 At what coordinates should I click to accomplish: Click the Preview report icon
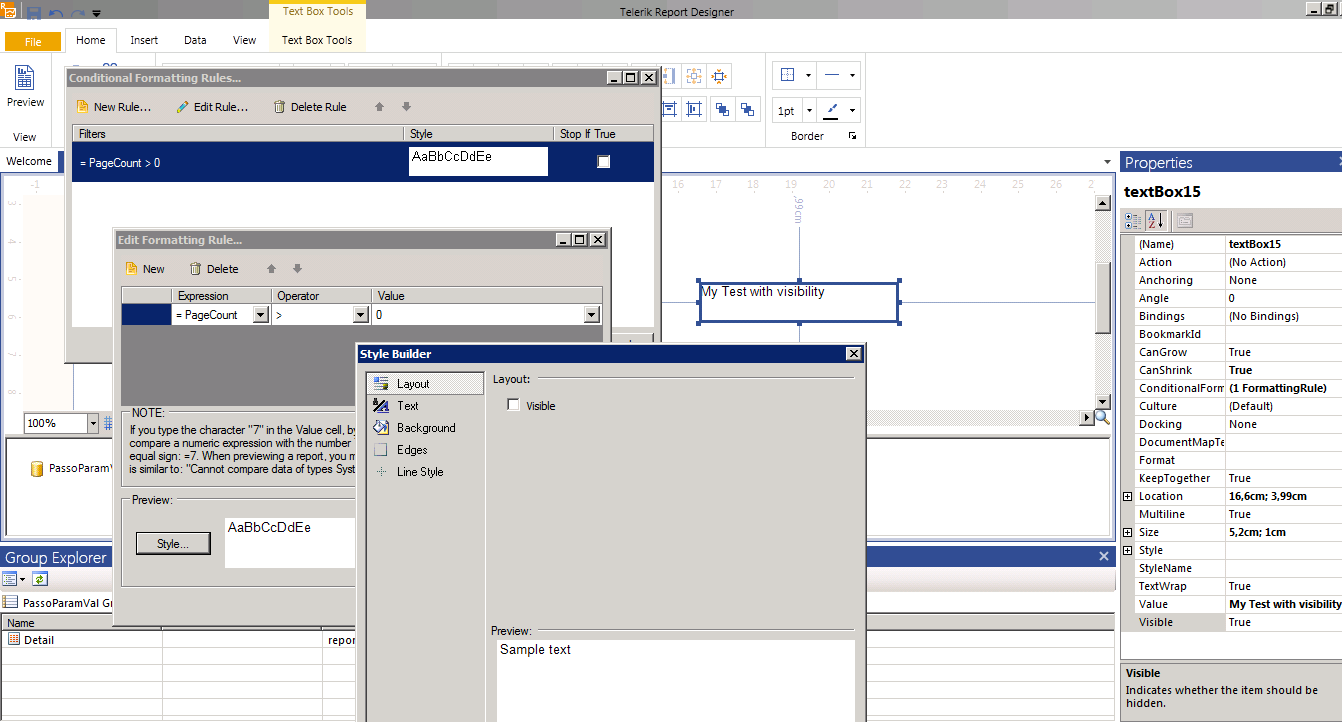point(24,78)
